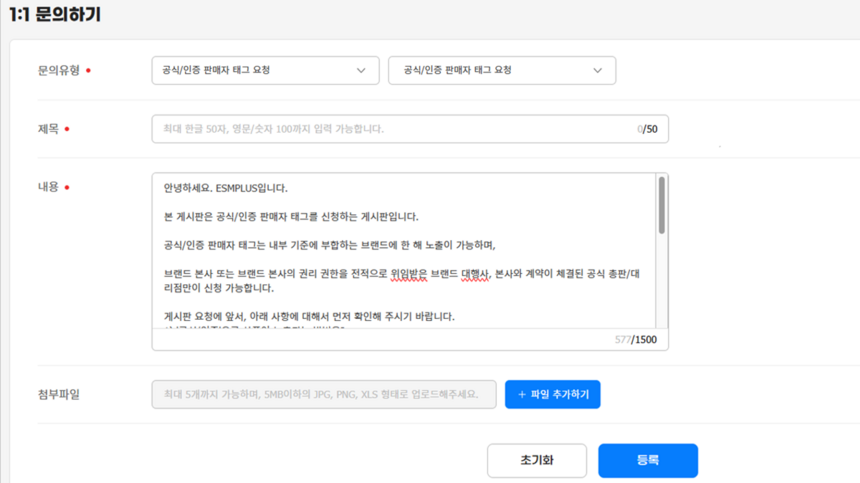860x483 pixels.
Task: Click the 첨부파일 label
Action: coord(59,394)
